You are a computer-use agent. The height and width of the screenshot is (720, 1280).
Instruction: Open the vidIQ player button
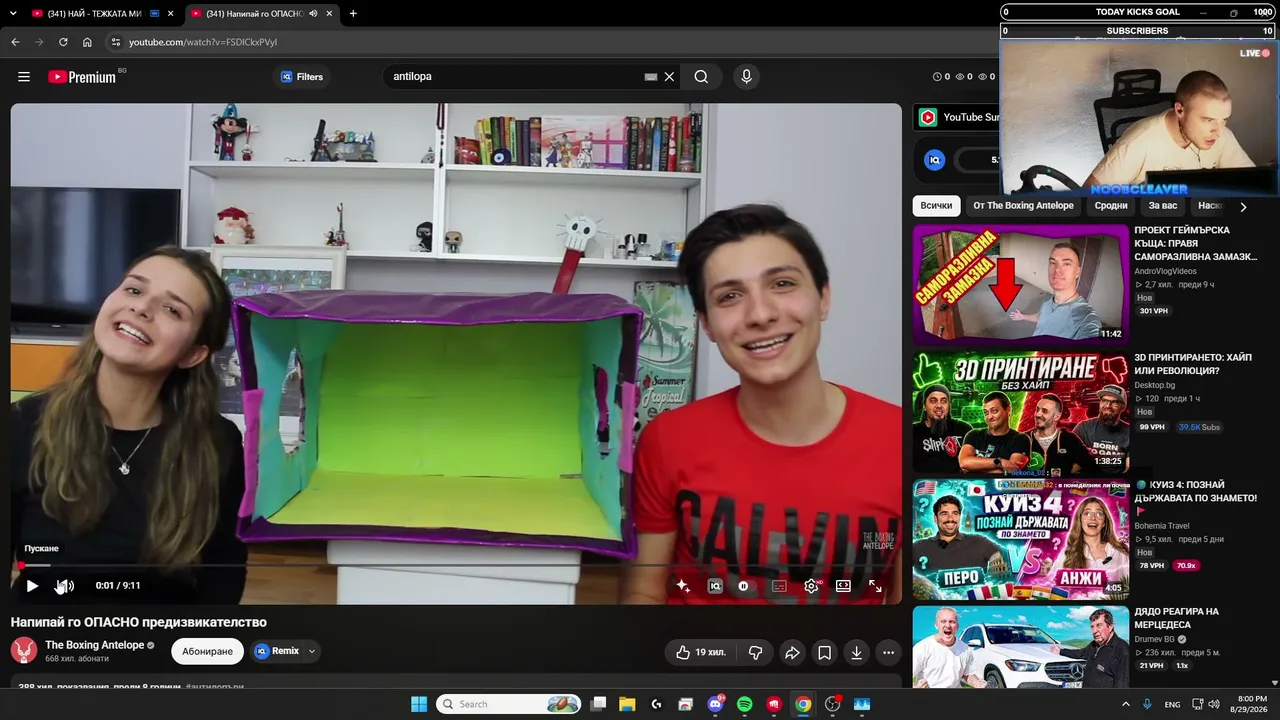(x=715, y=586)
